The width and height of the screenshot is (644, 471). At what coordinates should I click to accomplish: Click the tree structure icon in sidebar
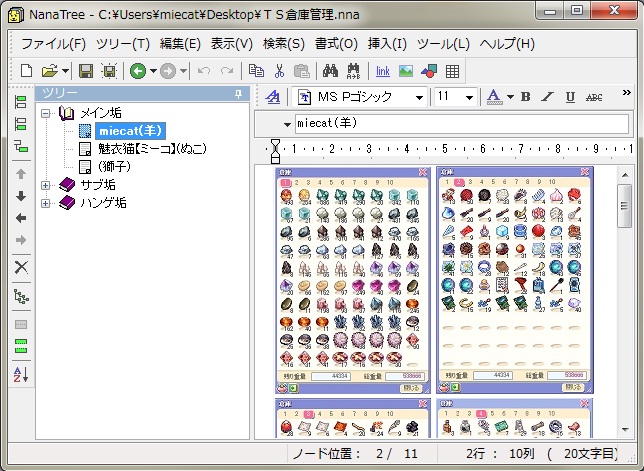coord(21,296)
